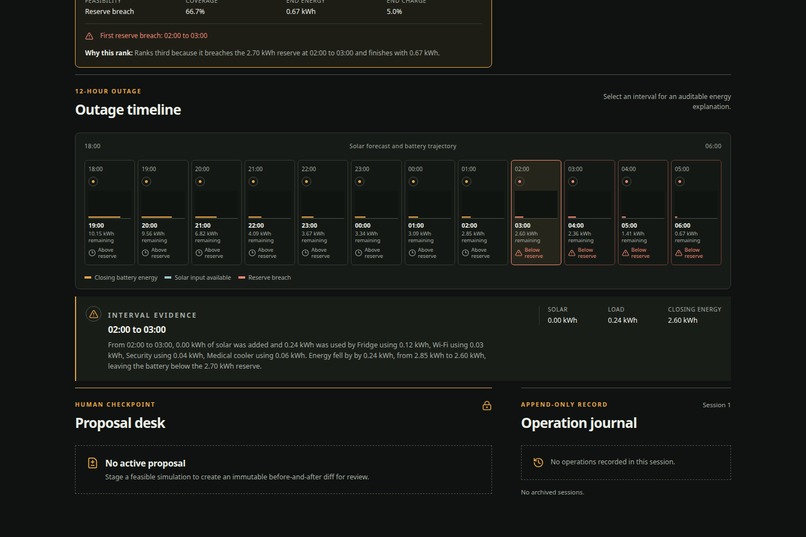Click the '66.7%' coverage value

pos(195,11)
